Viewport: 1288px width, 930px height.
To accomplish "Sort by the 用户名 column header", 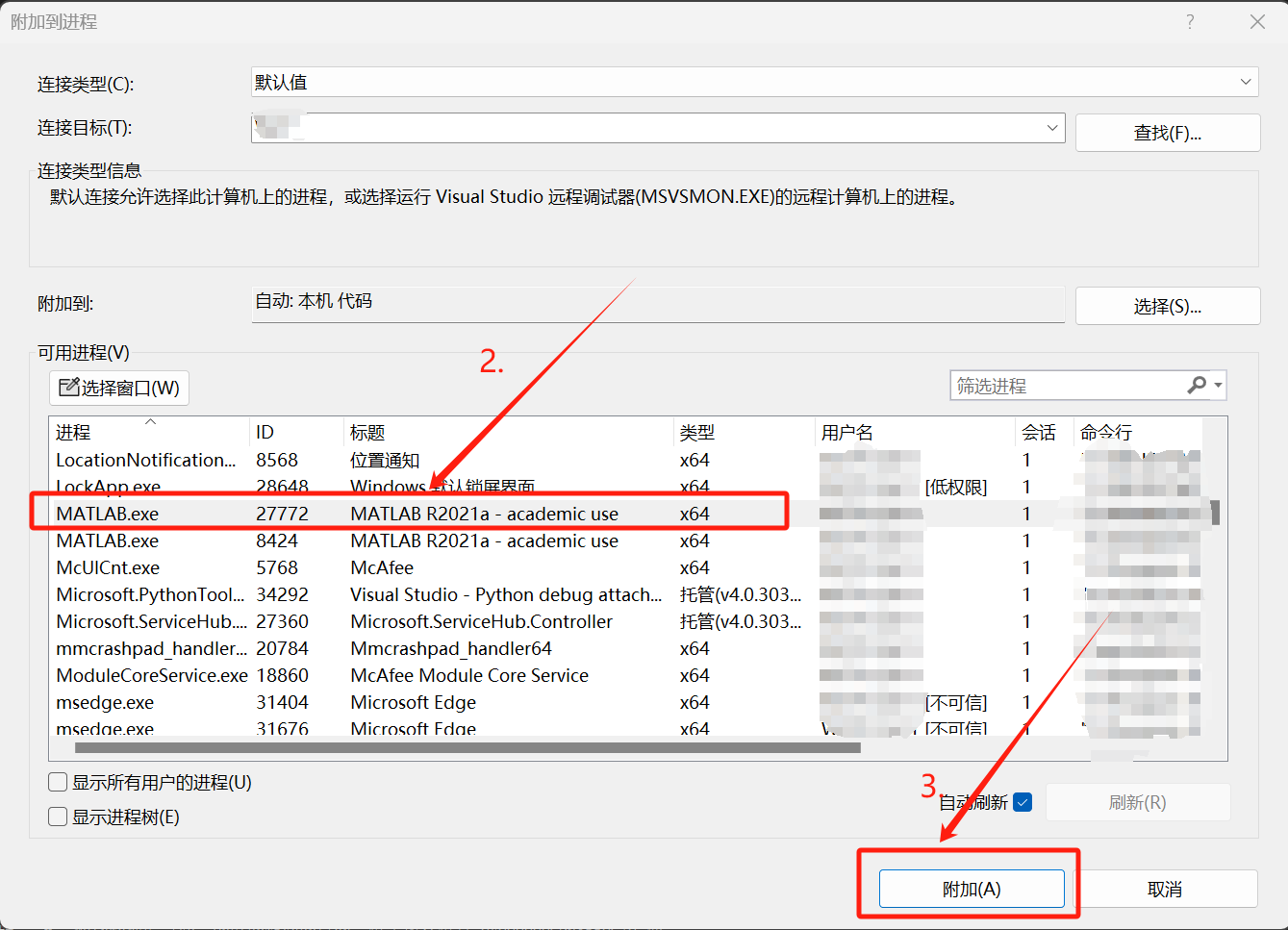I will click(915, 432).
